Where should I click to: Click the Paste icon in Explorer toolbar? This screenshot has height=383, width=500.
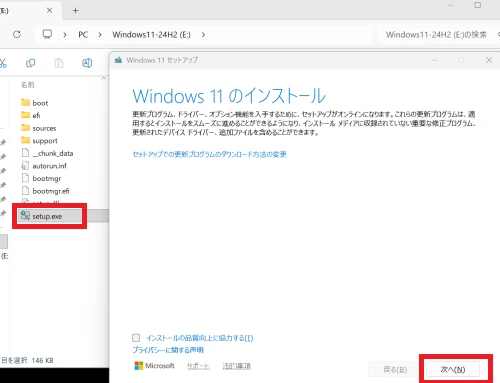click(x=59, y=63)
